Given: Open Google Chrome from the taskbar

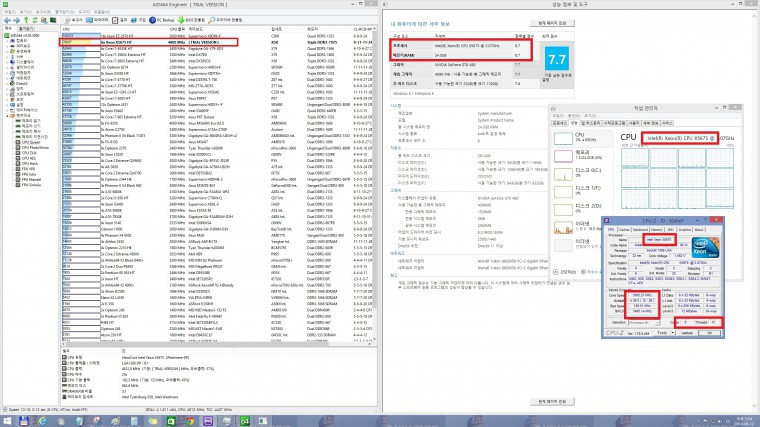Looking at the screenshot, I should point(190,421).
